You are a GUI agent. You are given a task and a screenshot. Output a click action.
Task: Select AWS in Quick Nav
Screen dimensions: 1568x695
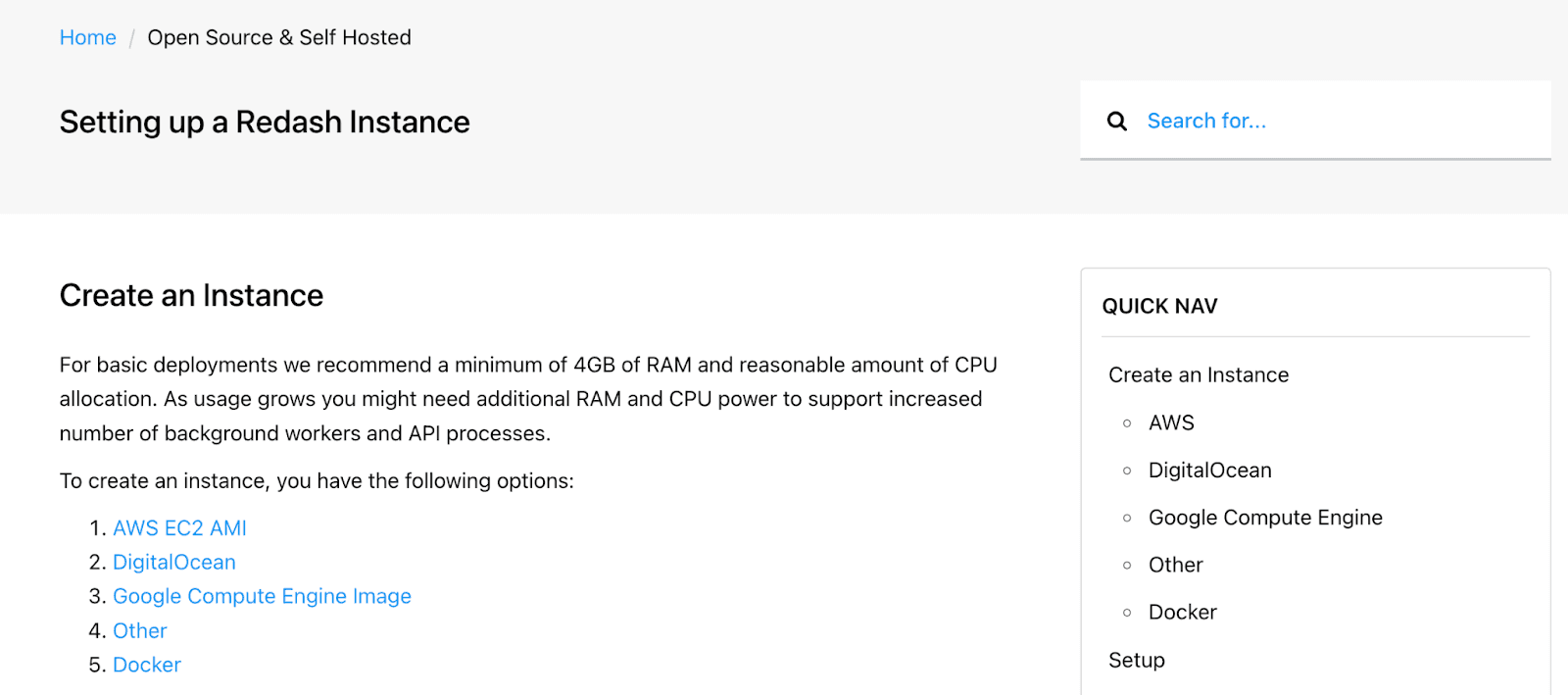[x=1171, y=422]
